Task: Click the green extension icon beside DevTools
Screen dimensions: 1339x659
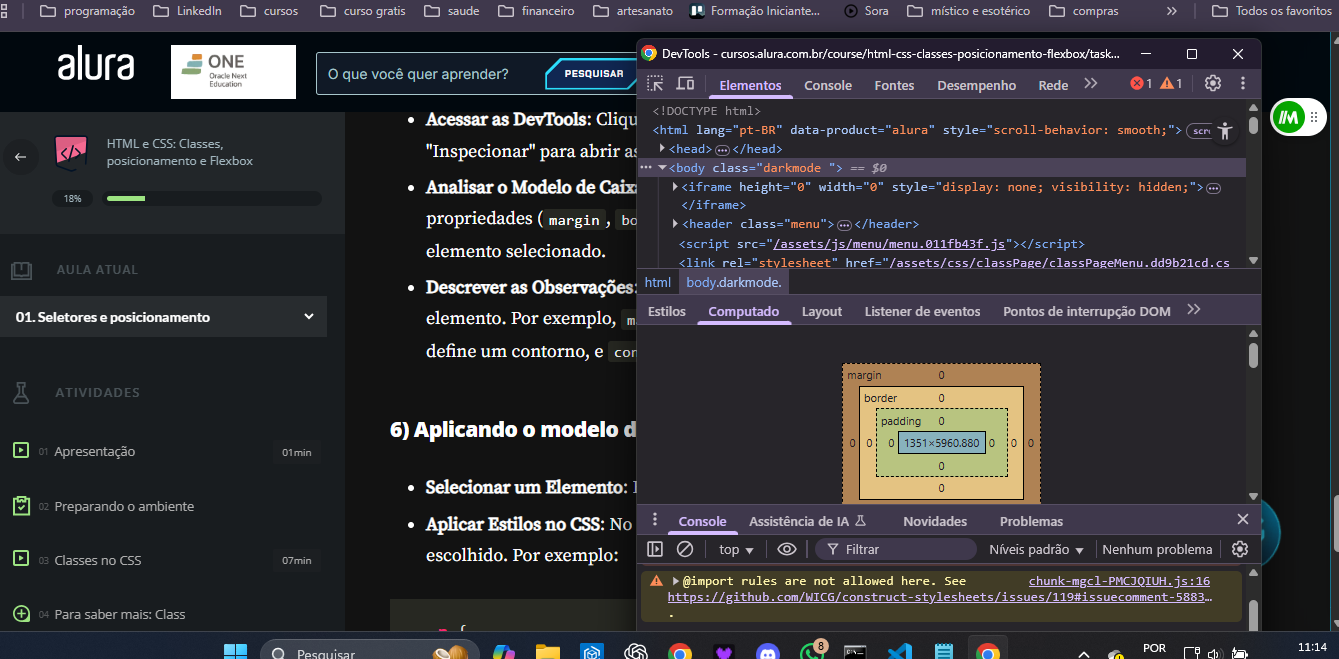Action: point(1288,118)
